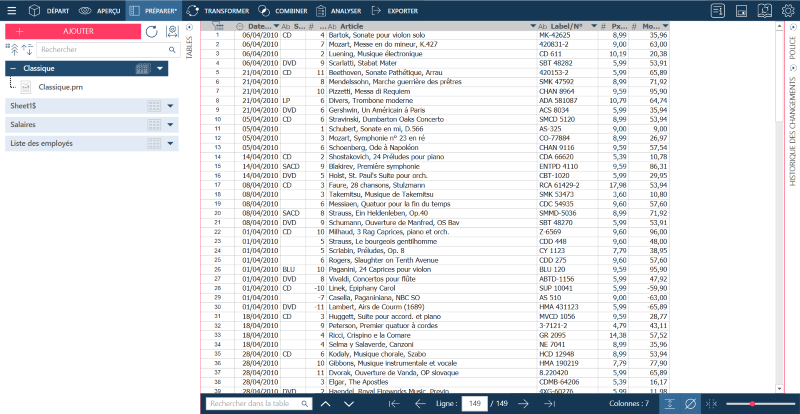Select the Liste des employés table
This screenshot has height=414, width=800.
pyautogui.click(x=92, y=143)
